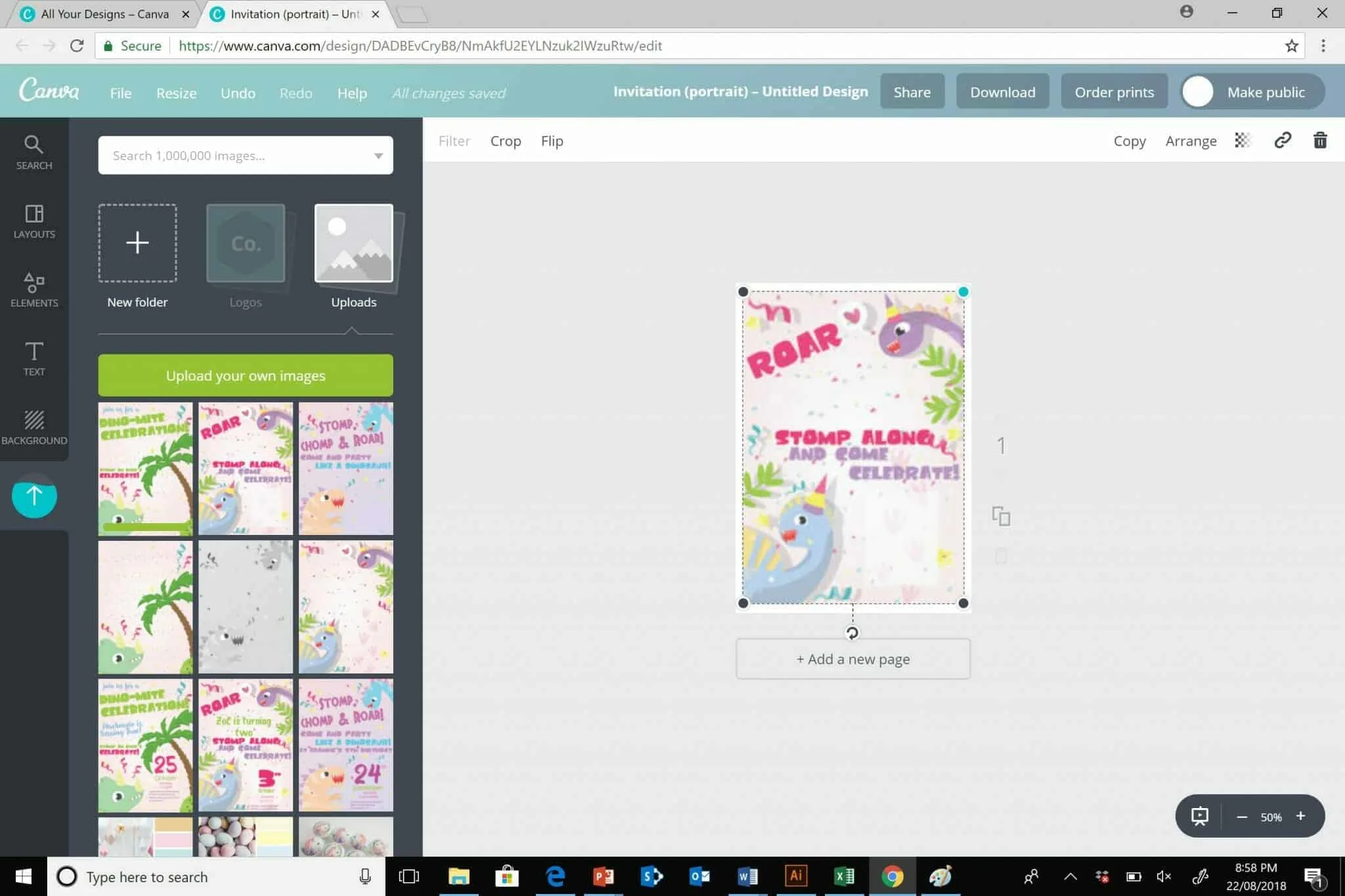1345x896 pixels.
Task: Open the Search side panel
Action: (33, 152)
